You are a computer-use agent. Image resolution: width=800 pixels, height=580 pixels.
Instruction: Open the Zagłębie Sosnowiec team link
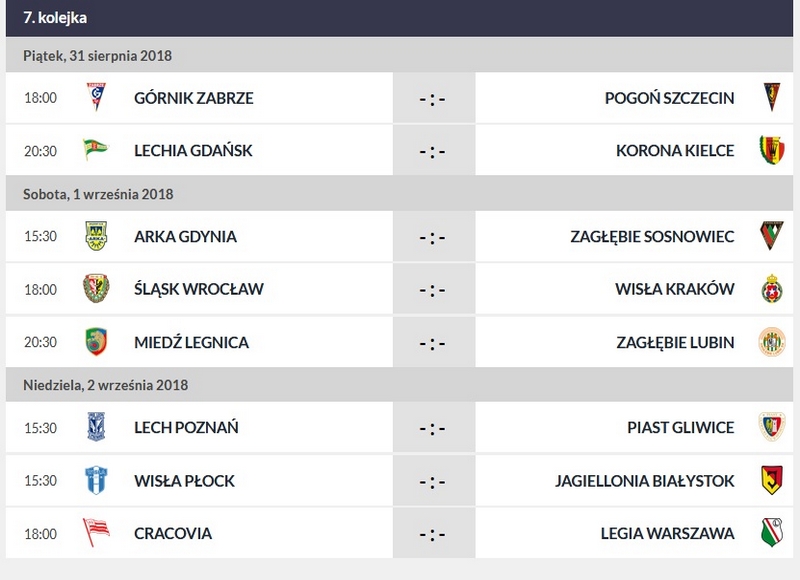coord(653,236)
